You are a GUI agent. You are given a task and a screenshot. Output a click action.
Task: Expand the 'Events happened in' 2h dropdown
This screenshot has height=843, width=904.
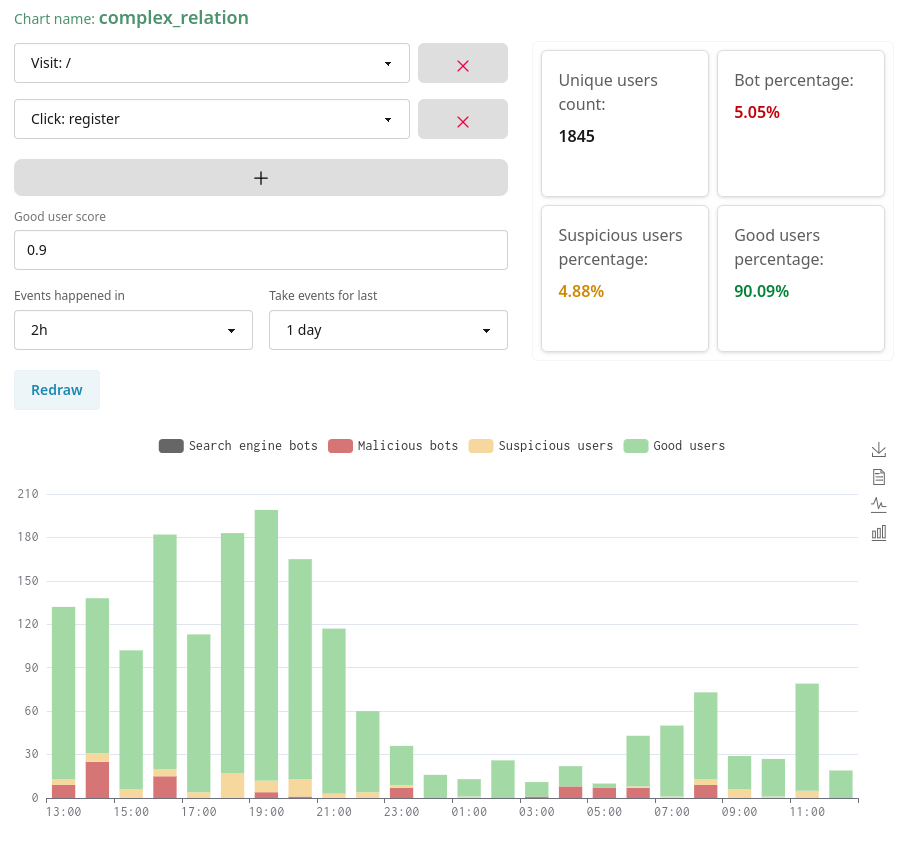click(x=133, y=330)
